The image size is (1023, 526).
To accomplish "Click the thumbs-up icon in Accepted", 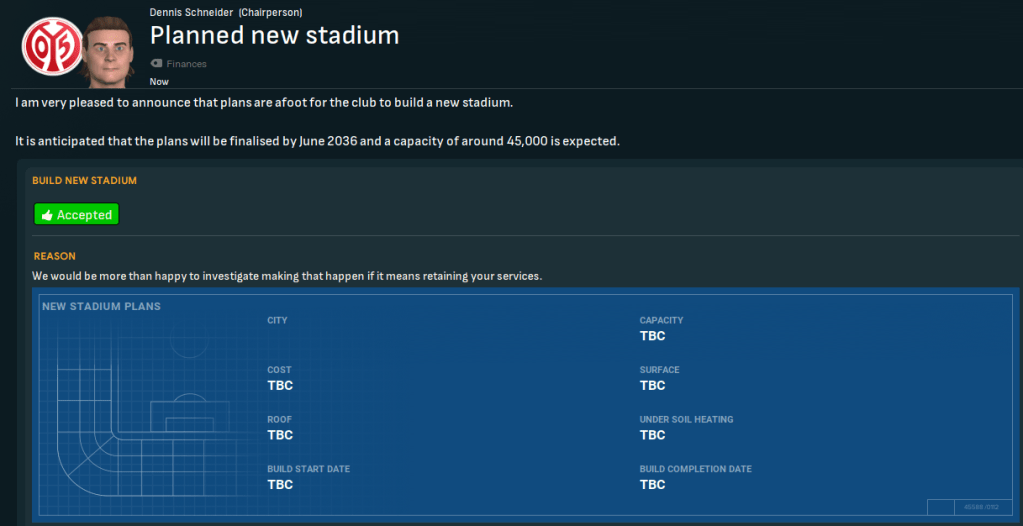I will point(47,215).
